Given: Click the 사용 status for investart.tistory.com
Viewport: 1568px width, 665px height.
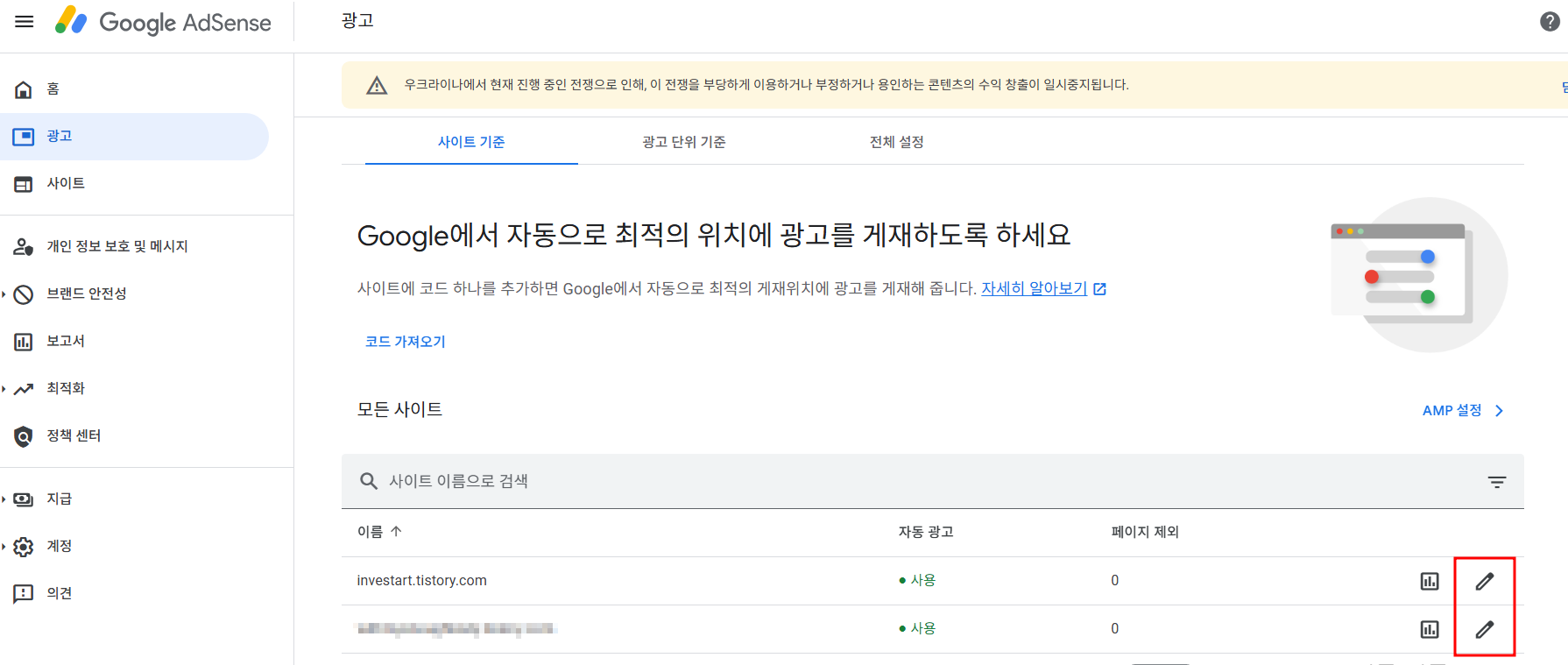Looking at the screenshot, I should (917, 580).
